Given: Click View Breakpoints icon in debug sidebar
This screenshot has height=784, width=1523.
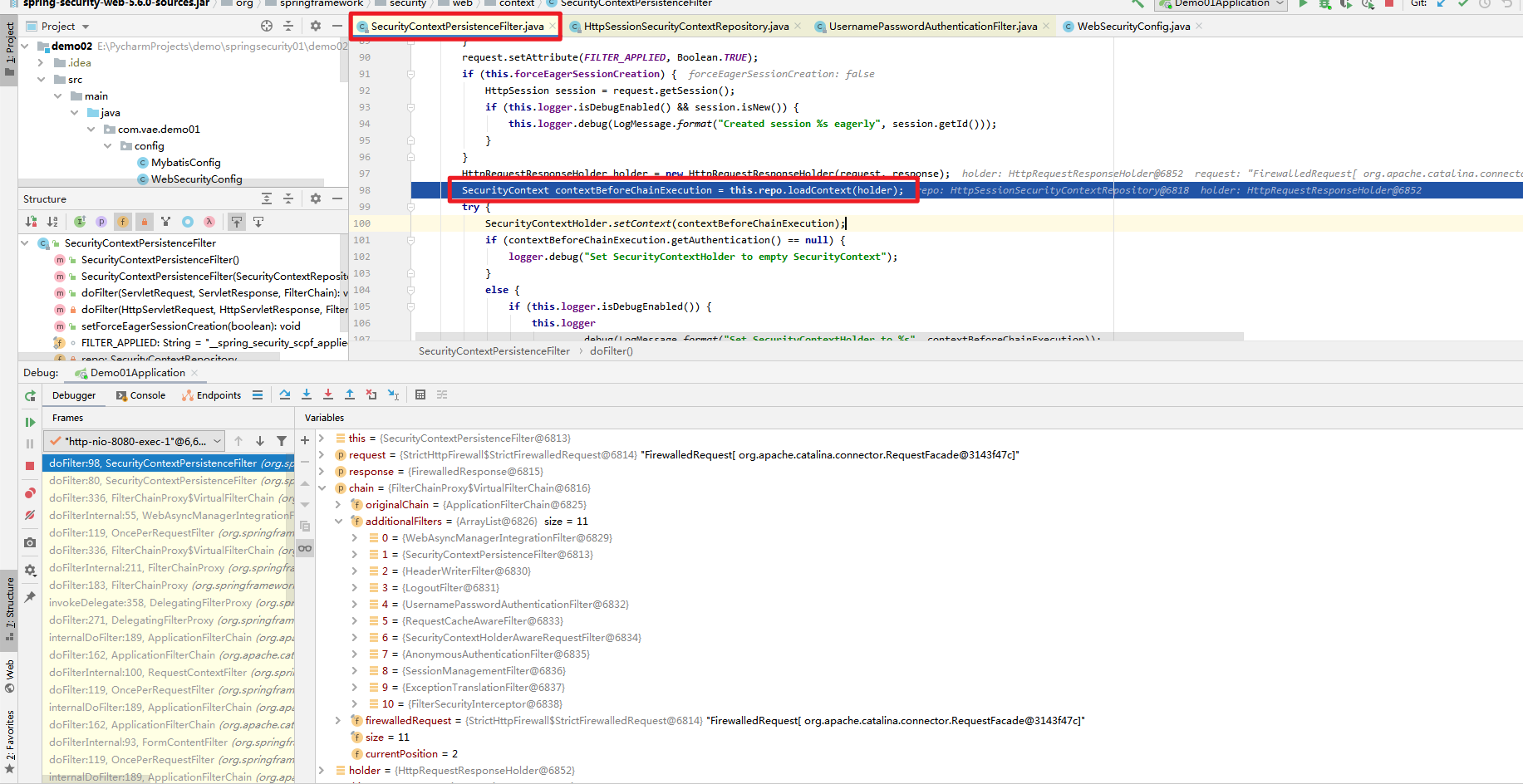Looking at the screenshot, I should (x=29, y=492).
